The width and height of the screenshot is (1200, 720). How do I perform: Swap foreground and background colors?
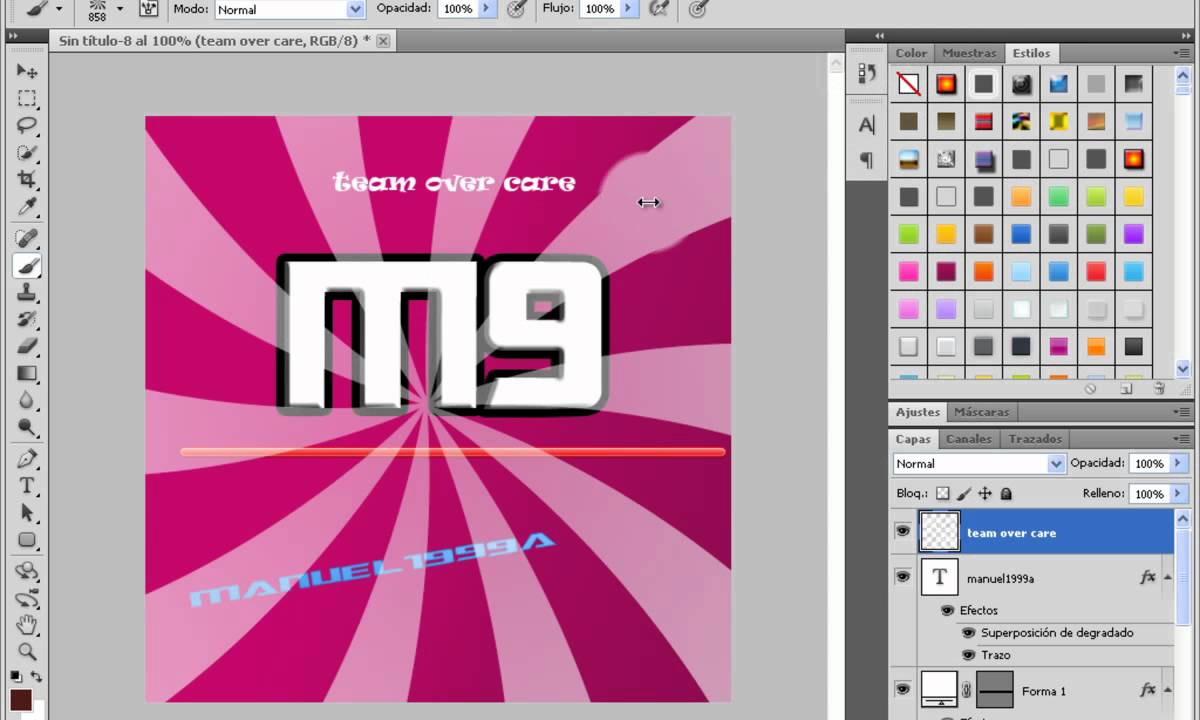point(36,677)
